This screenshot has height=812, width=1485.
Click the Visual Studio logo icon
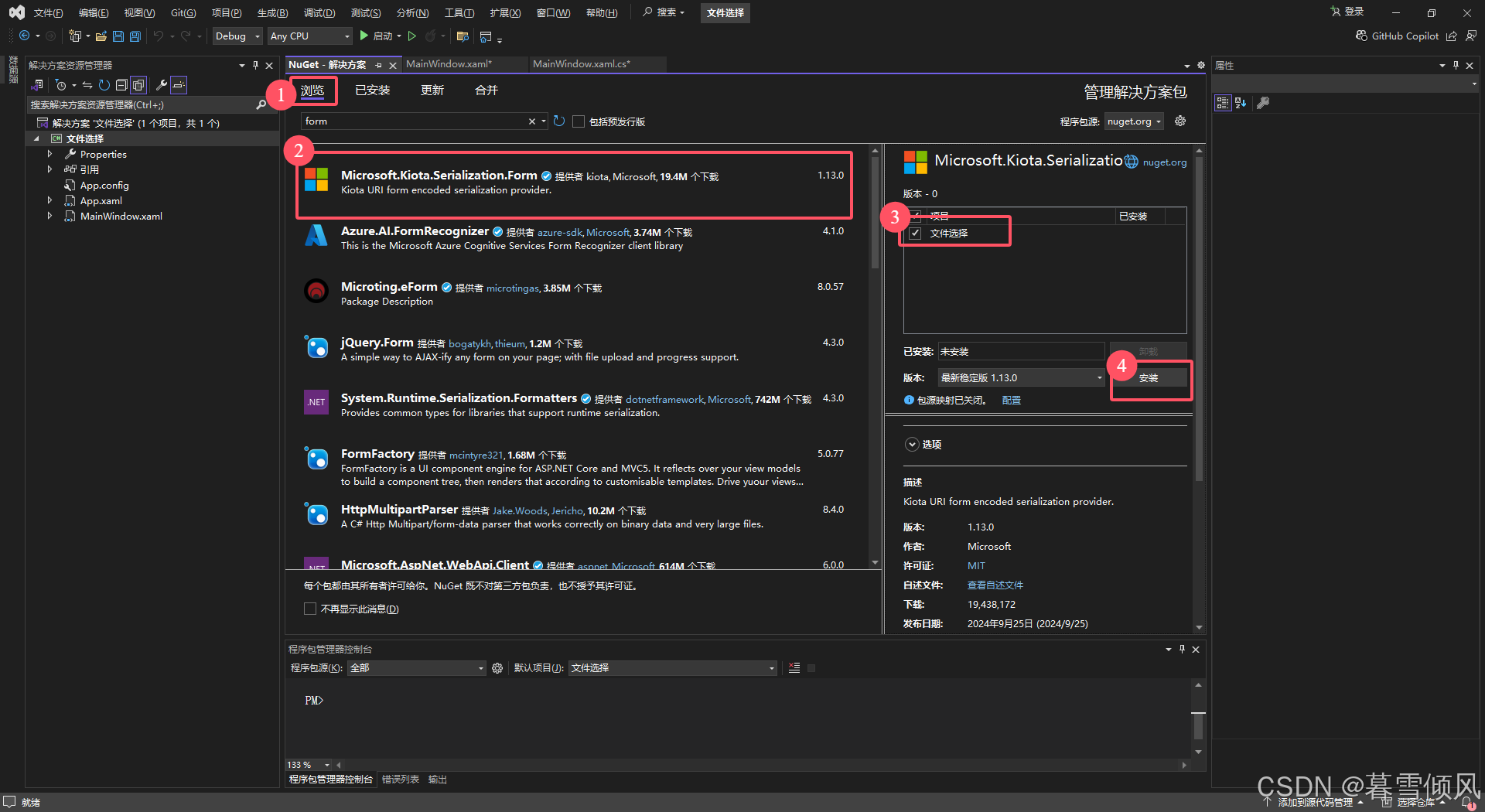(x=16, y=12)
